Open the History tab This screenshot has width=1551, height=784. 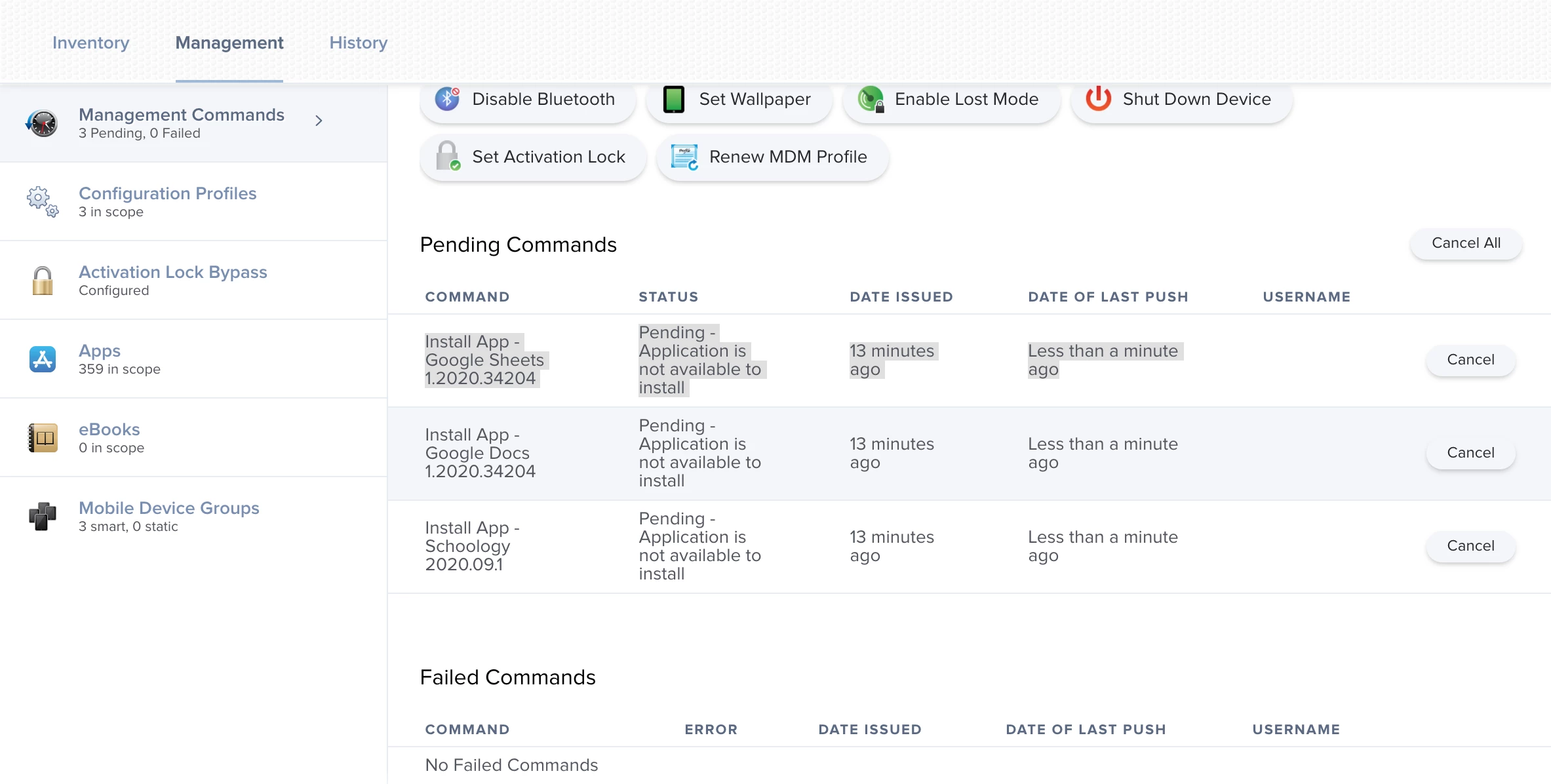coord(359,43)
